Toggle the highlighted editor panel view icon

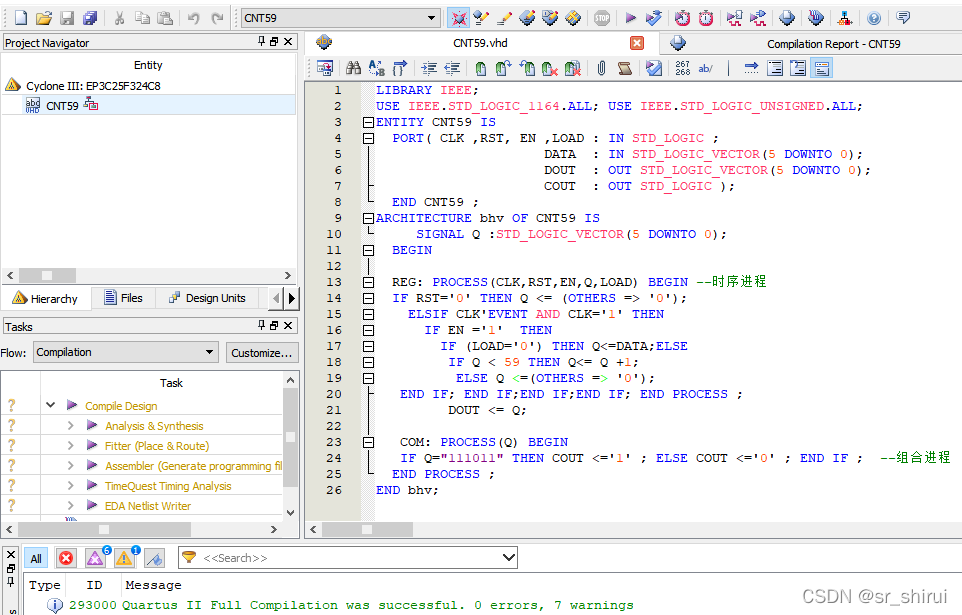(821, 68)
